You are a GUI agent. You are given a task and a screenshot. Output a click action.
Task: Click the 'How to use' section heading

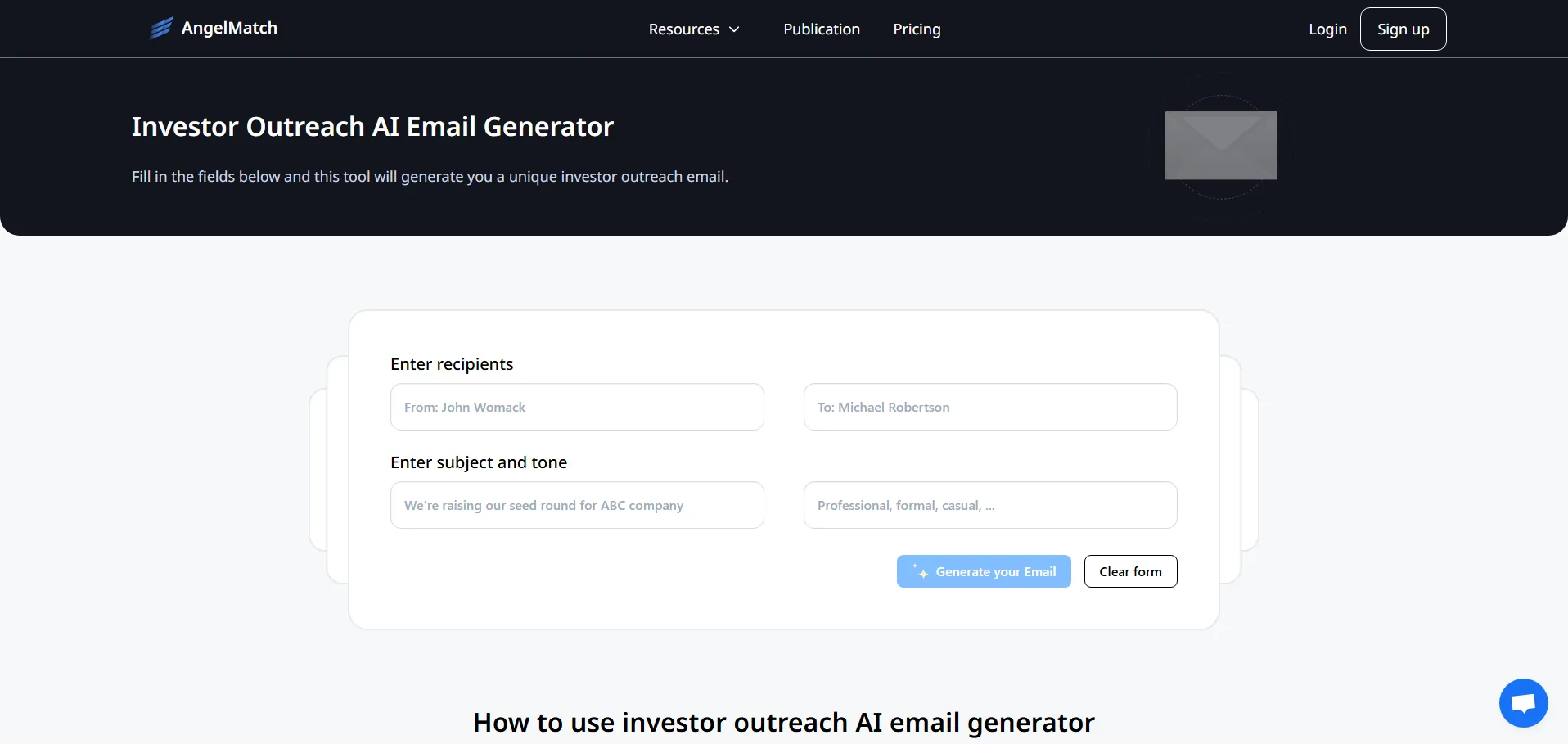[783, 722]
